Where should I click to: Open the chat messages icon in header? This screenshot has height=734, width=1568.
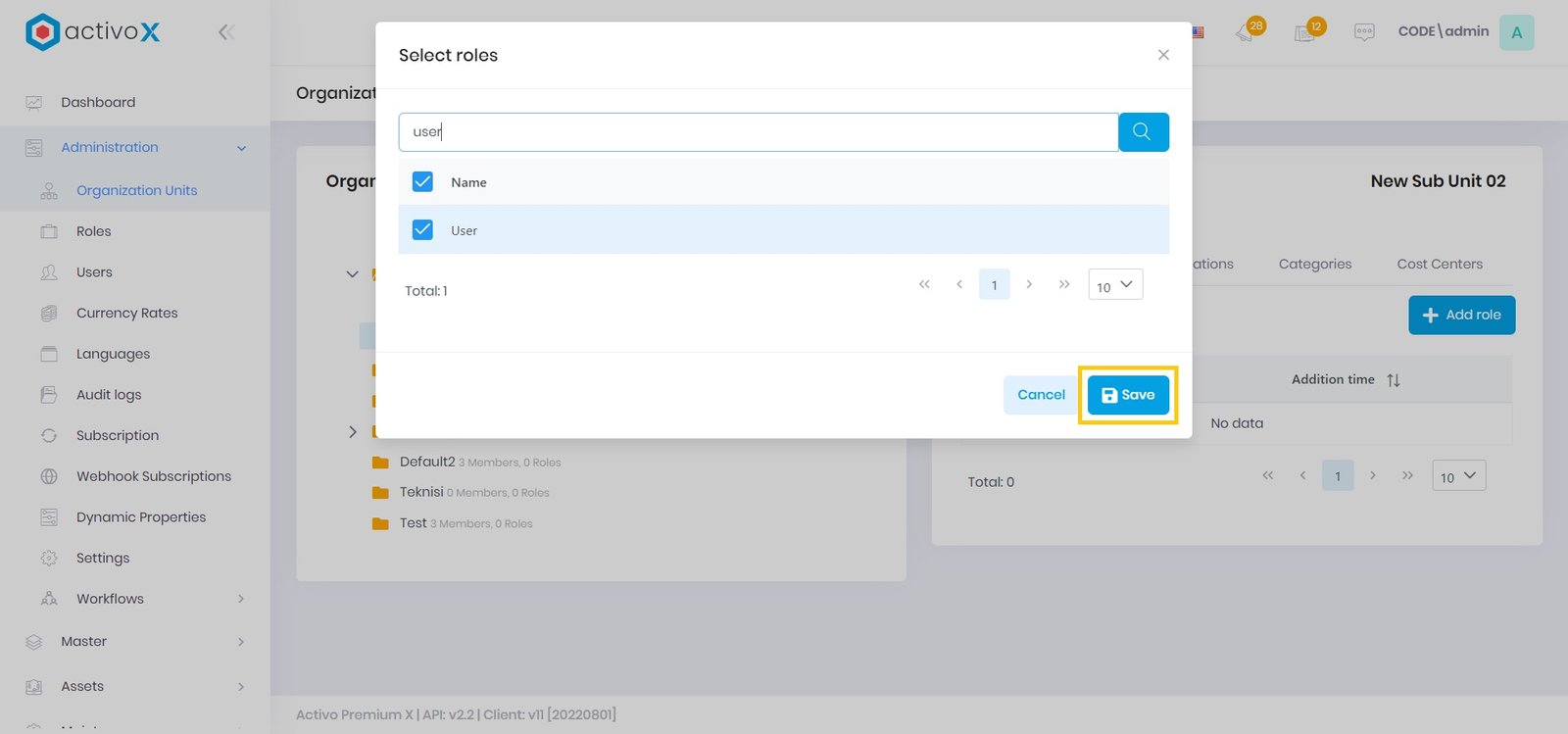coord(1364,32)
